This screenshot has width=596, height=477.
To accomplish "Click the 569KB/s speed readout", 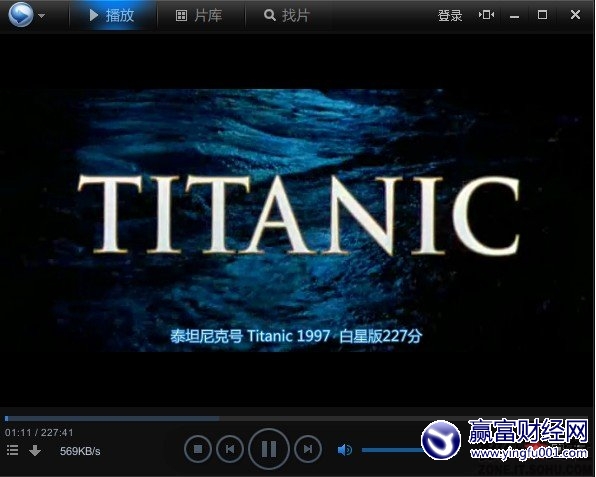I will (80, 451).
